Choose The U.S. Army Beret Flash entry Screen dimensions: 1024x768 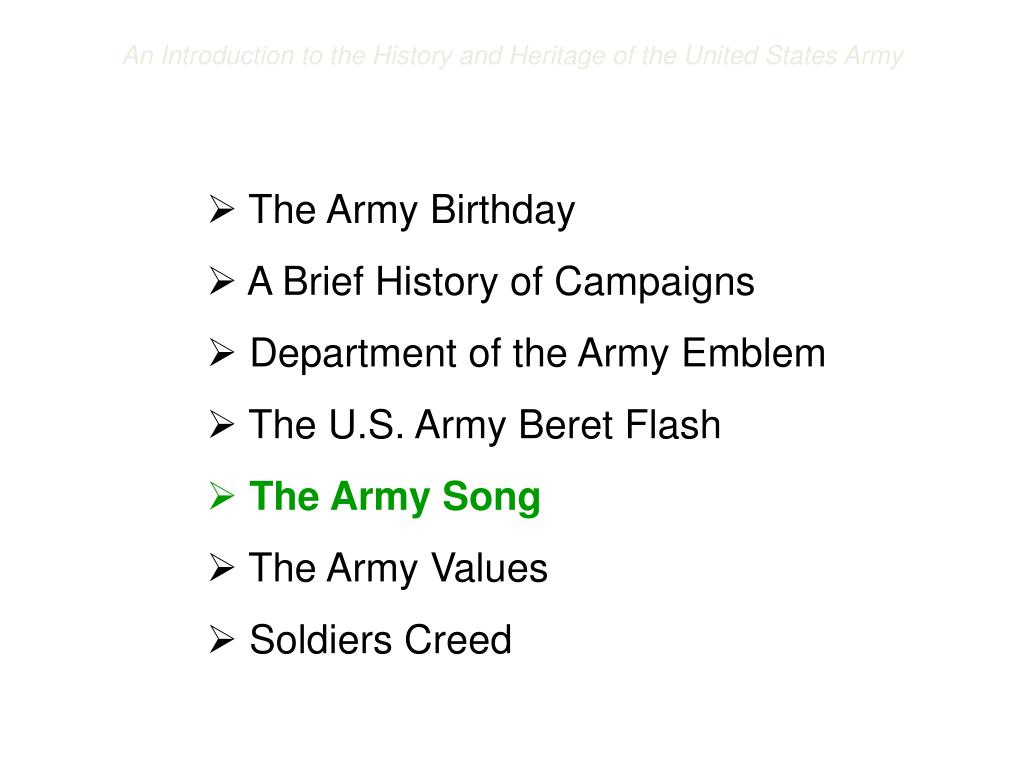click(x=485, y=426)
